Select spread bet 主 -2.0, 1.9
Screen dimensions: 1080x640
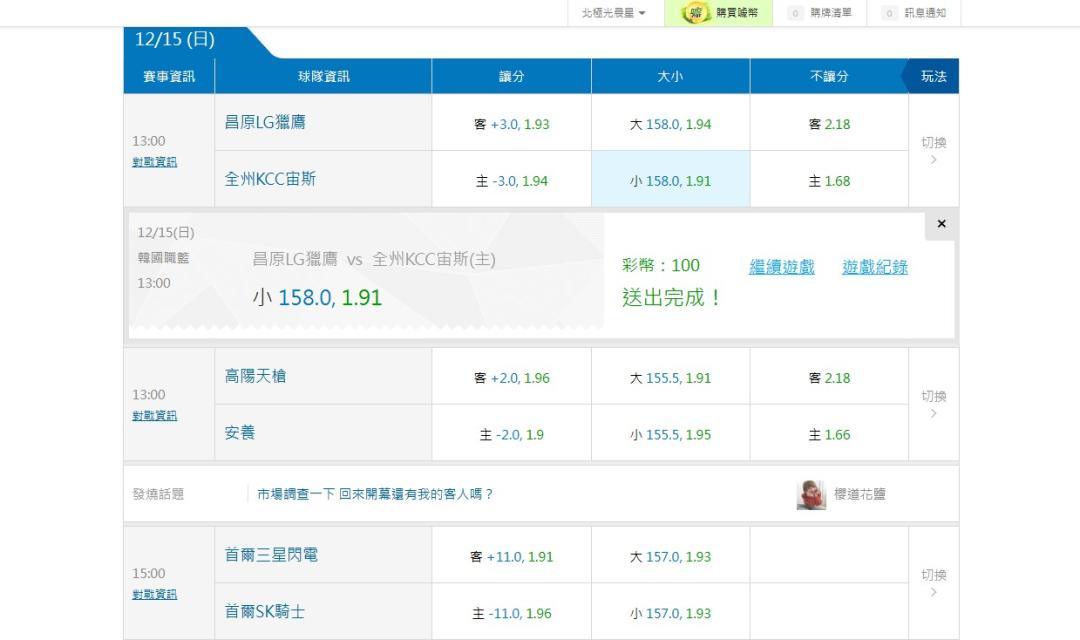[511, 434]
